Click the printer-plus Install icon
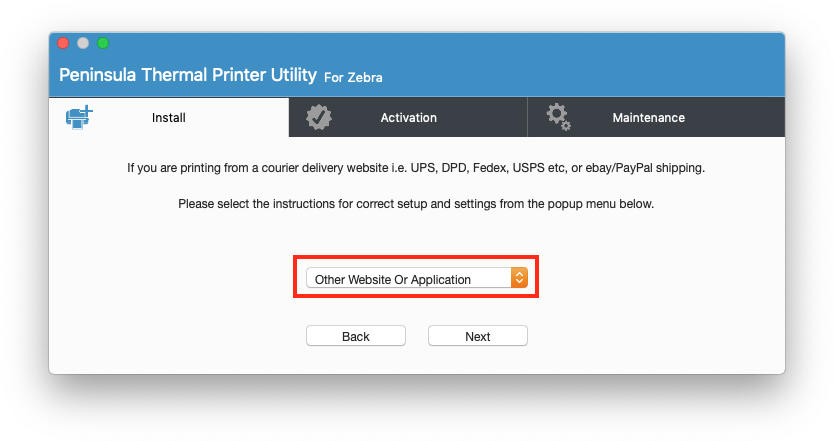The height and width of the screenshot is (441, 833). click(x=79, y=117)
